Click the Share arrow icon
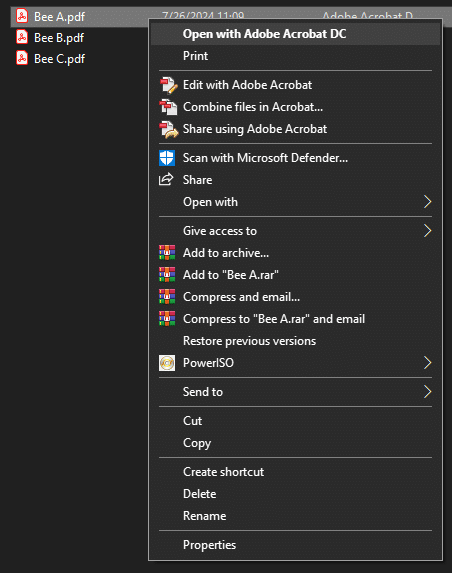The image size is (452, 573). (x=166, y=179)
